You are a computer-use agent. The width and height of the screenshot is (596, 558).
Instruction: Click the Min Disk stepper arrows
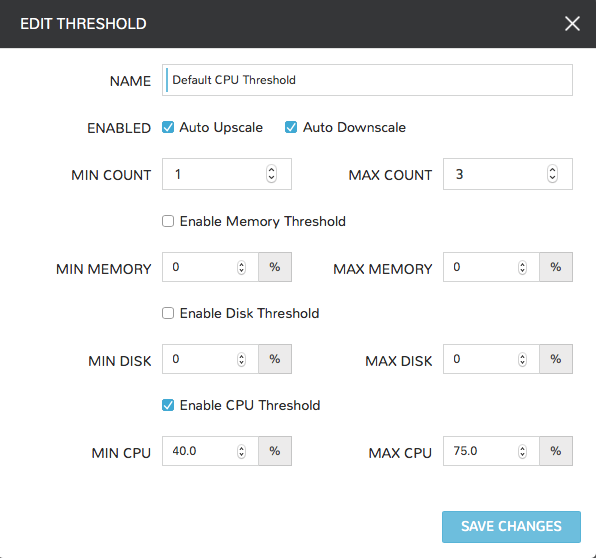(x=241, y=359)
